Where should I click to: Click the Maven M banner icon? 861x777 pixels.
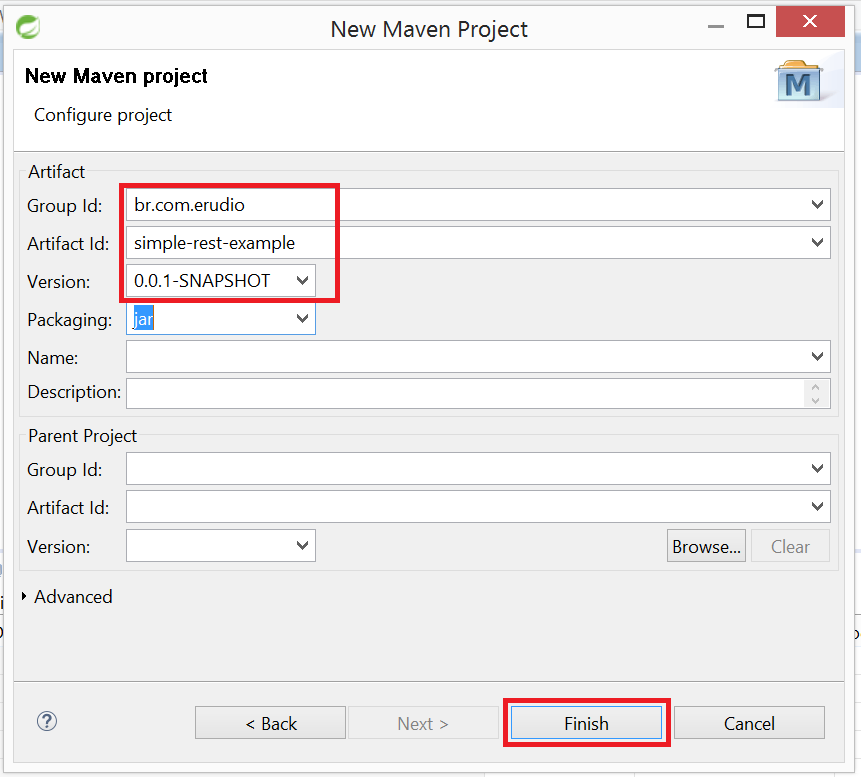tap(798, 84)
